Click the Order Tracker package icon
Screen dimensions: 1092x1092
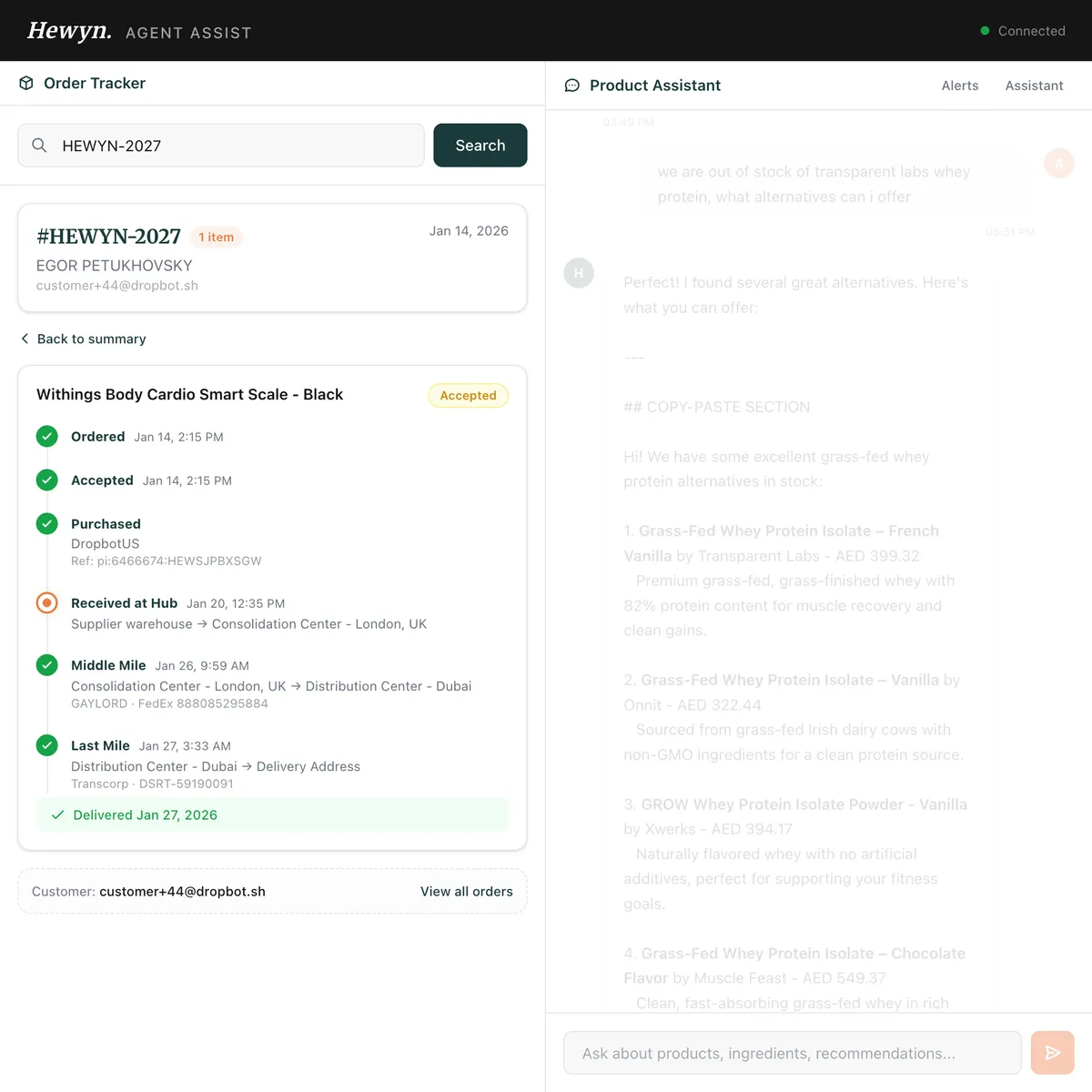(x=26, y=83)
